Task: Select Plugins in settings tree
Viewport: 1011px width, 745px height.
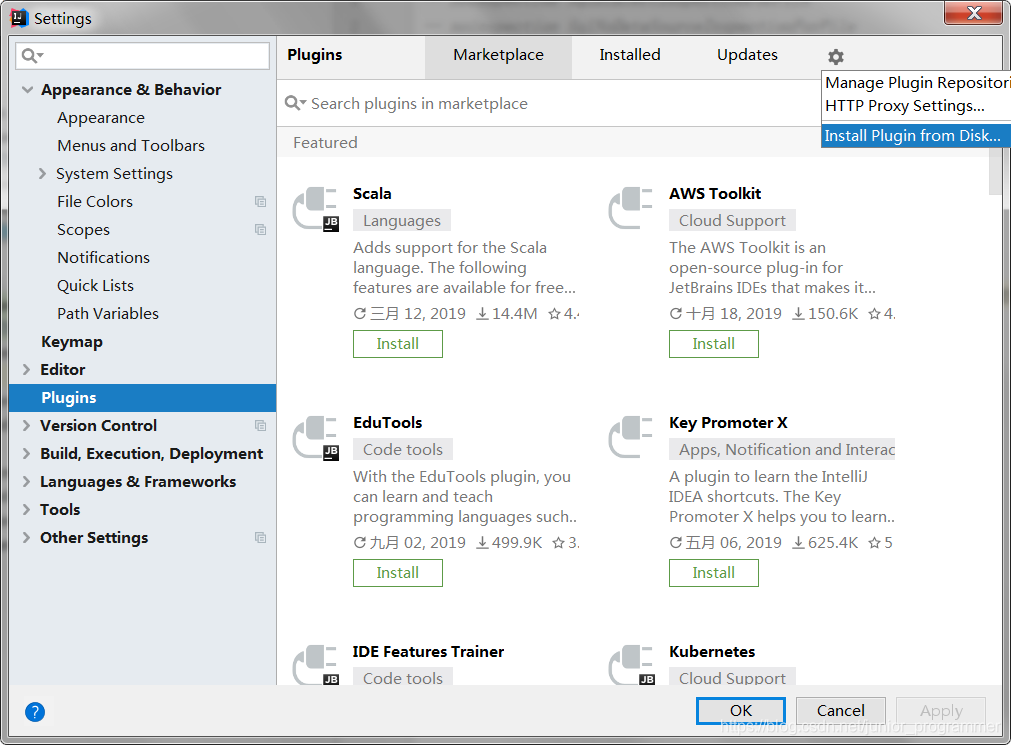Action: point(142,398)
